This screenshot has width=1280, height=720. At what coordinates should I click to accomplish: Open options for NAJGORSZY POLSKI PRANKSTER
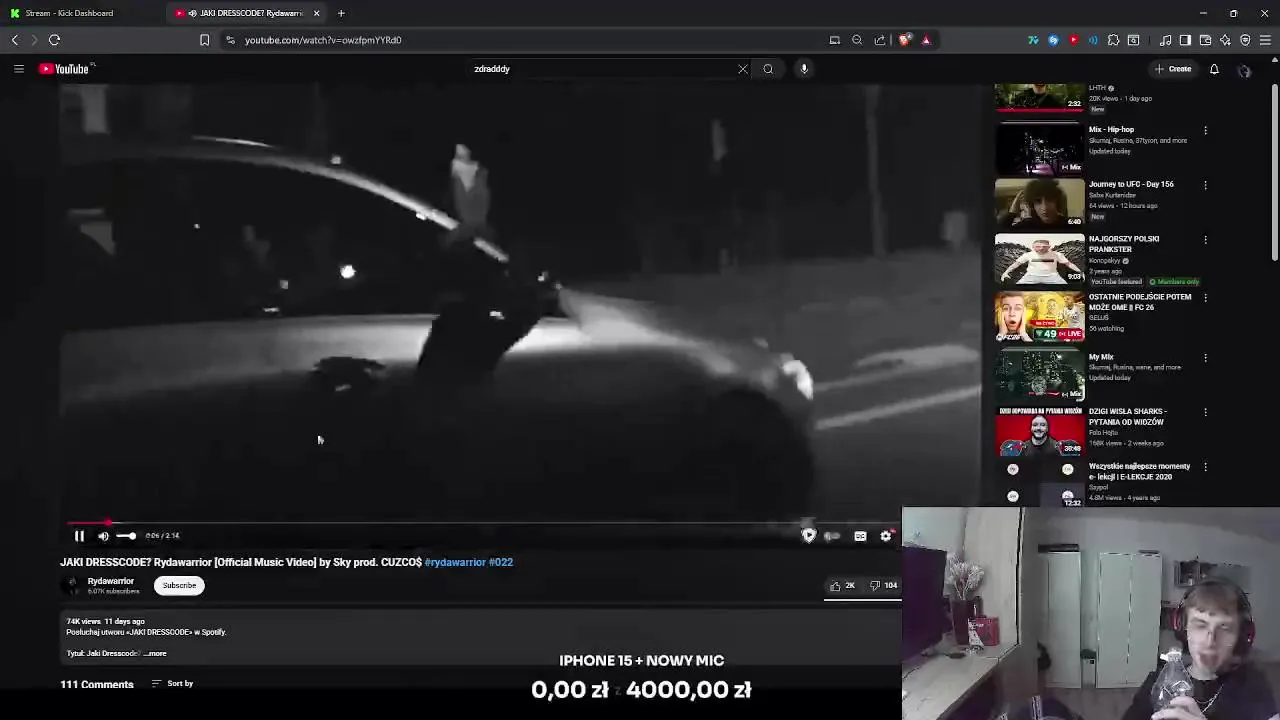point(1206,240)
